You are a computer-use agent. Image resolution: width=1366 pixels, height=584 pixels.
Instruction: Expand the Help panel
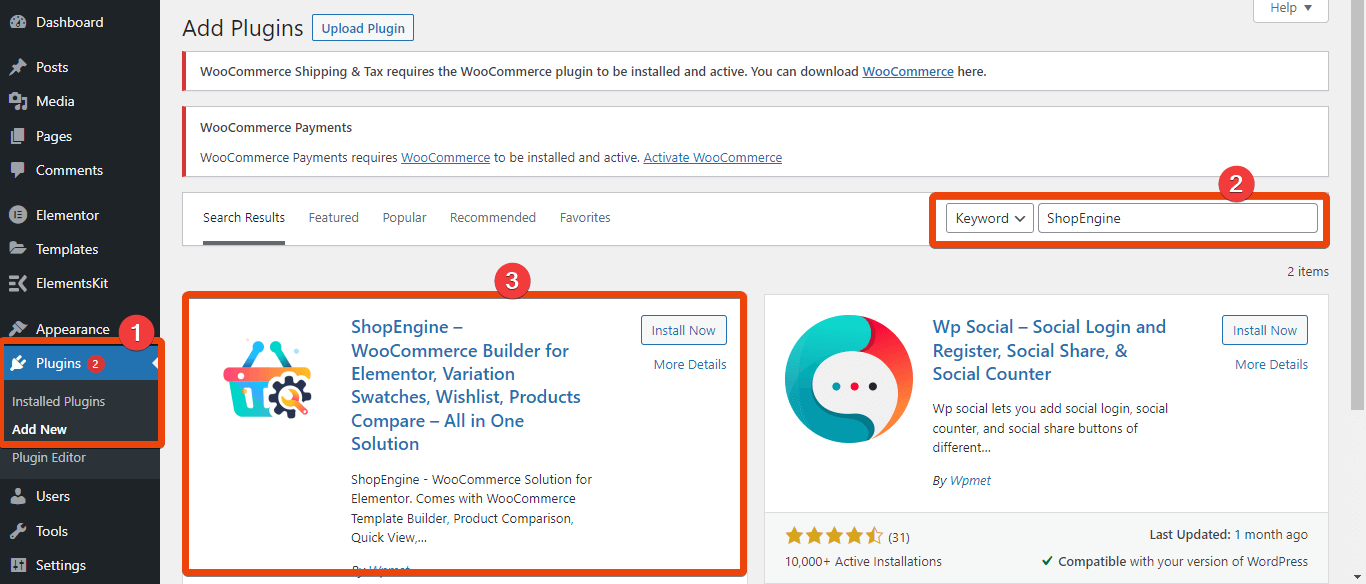1291,9
